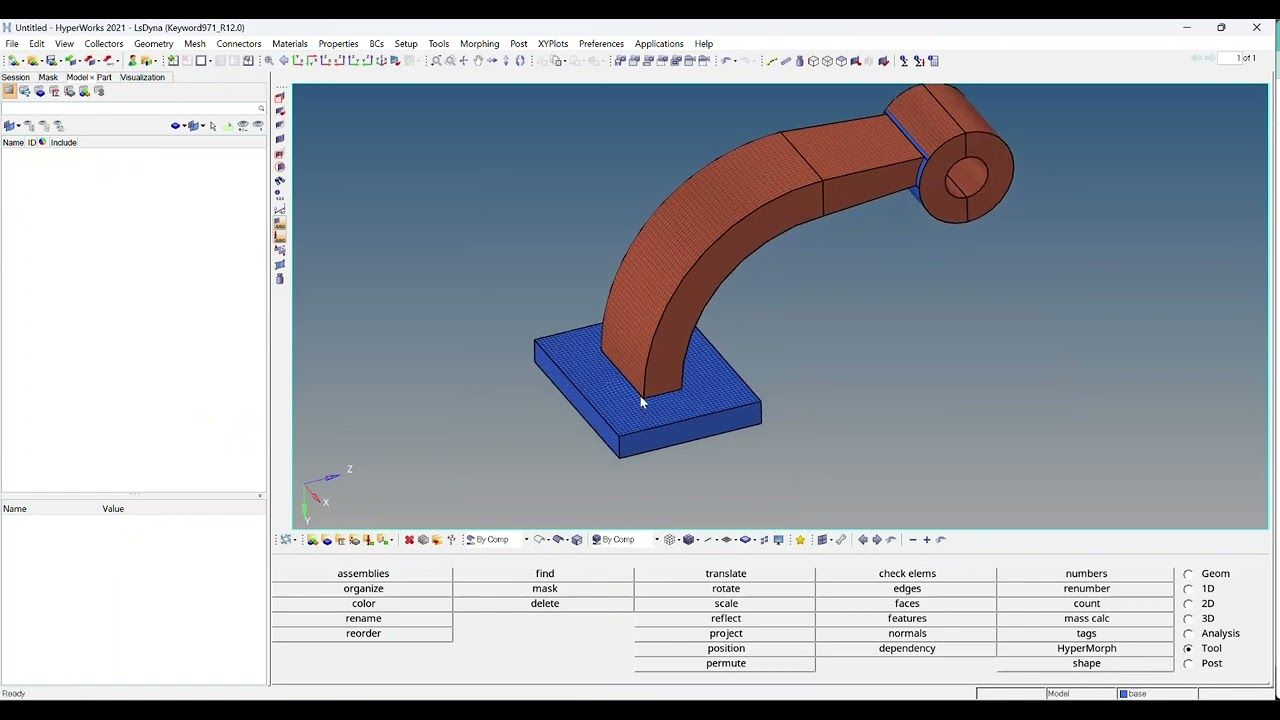Click the first sigma summary icon
The height and width of the screenshot is (720, 1280).
pyautogui.click(x=903, y=61)
